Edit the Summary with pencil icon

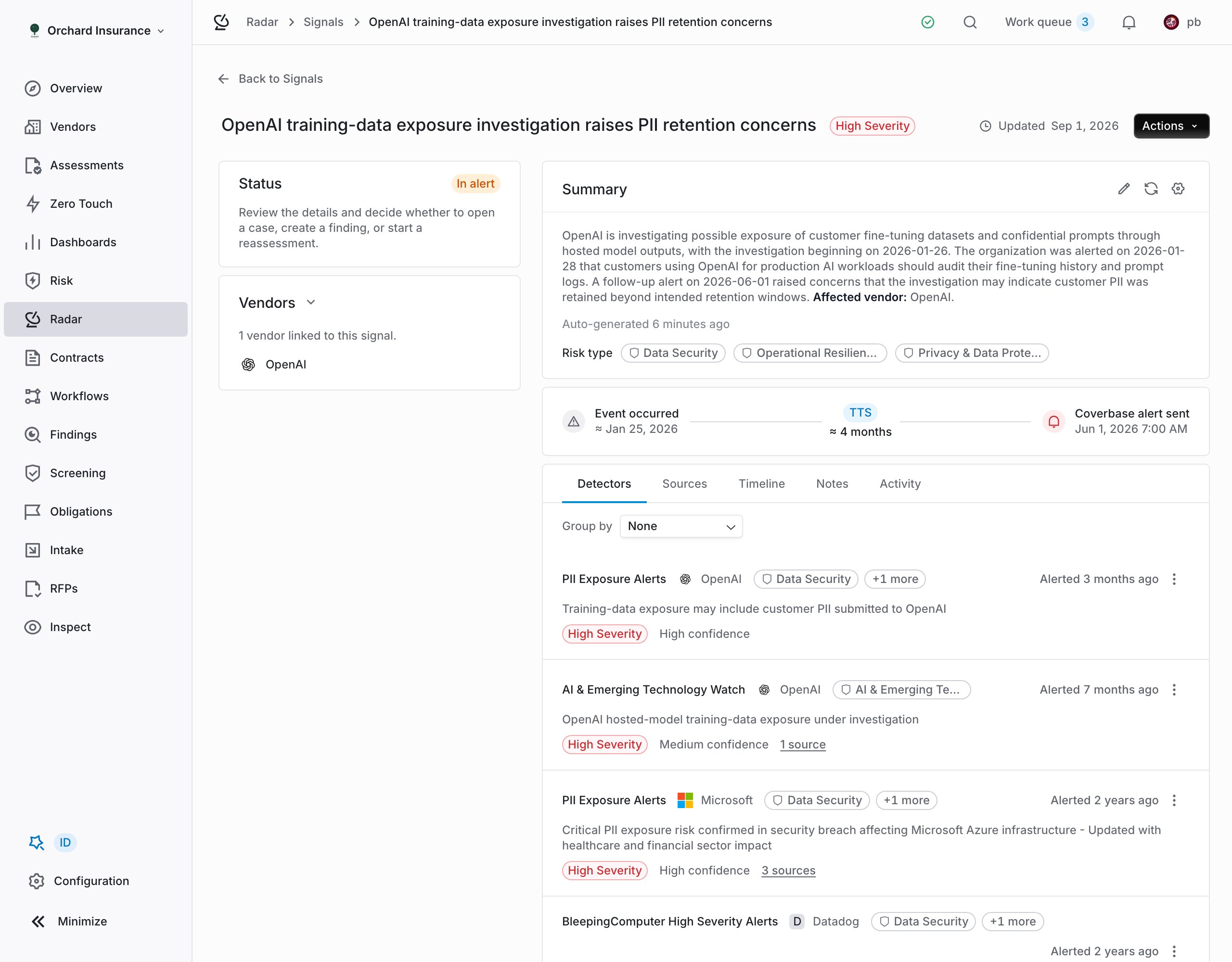coord(1124,189)
